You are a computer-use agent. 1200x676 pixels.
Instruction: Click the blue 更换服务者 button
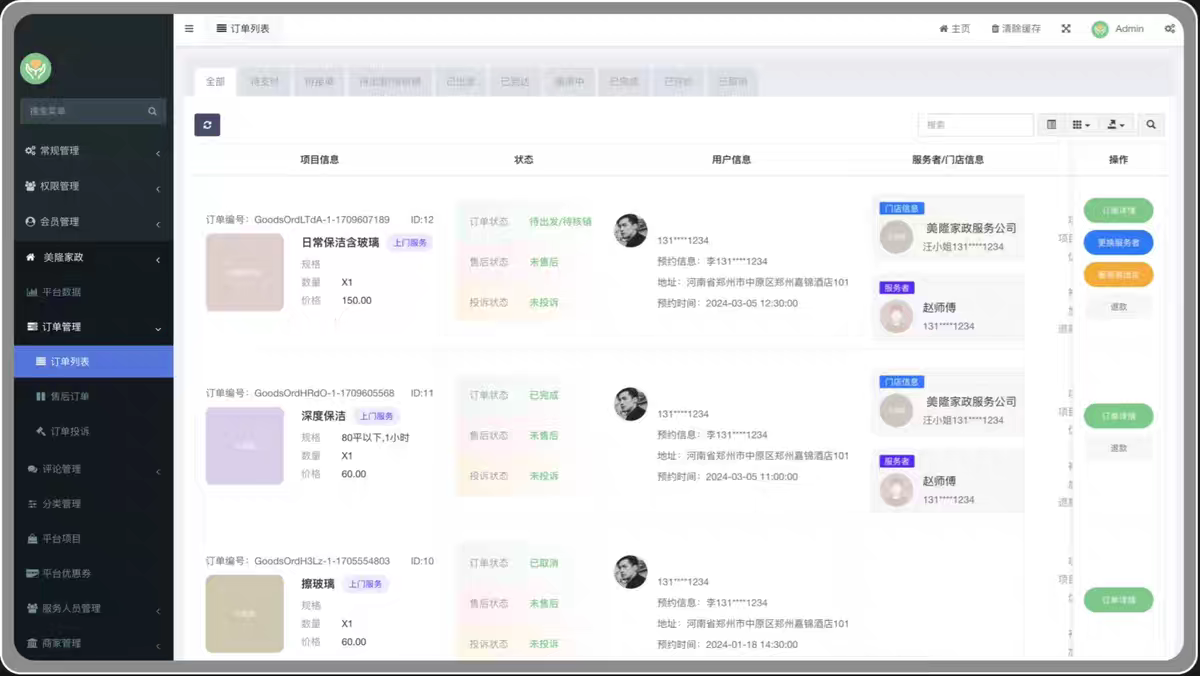click(1118, 242)
